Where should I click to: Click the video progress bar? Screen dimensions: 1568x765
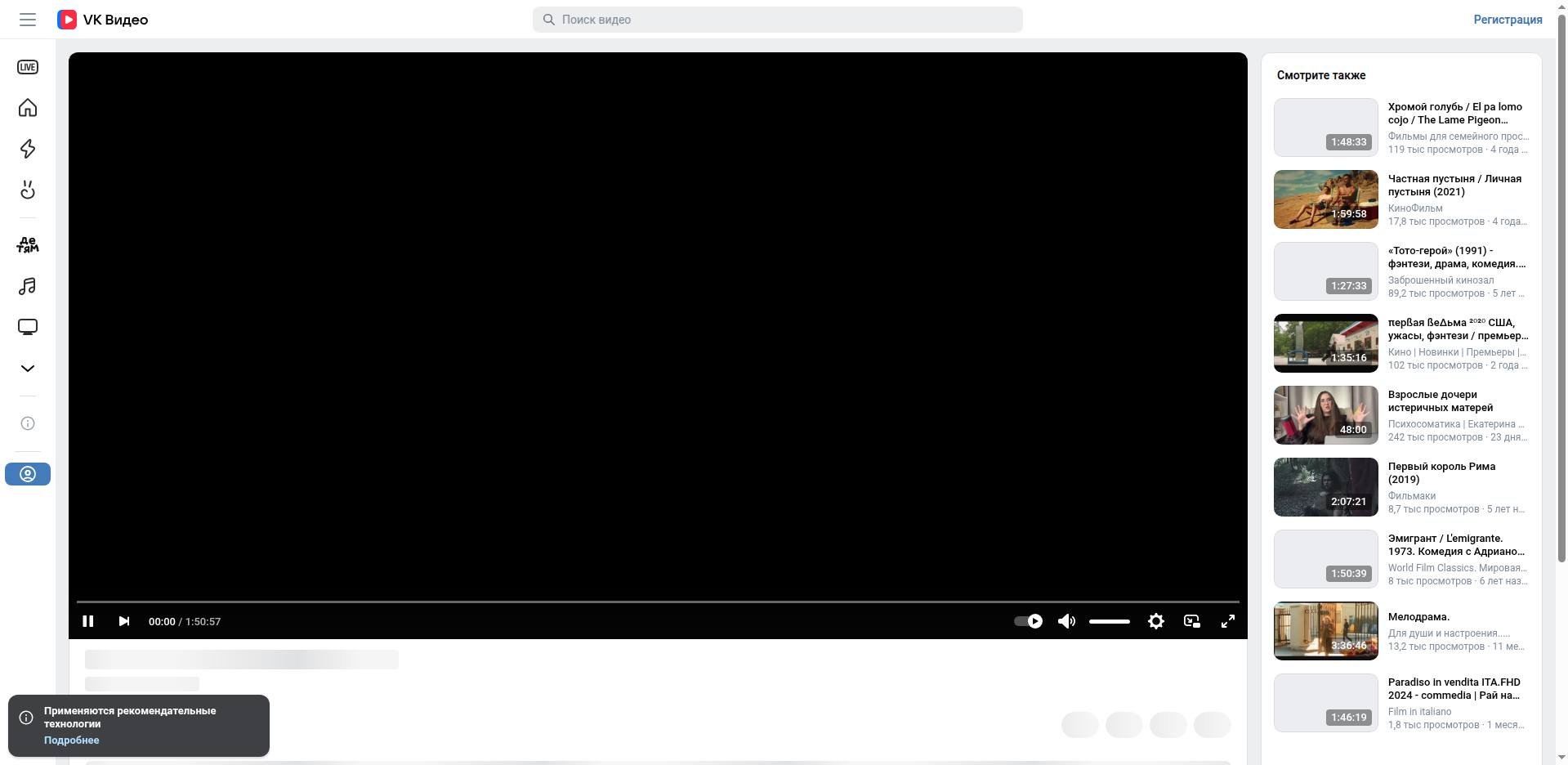click(658, 602)
